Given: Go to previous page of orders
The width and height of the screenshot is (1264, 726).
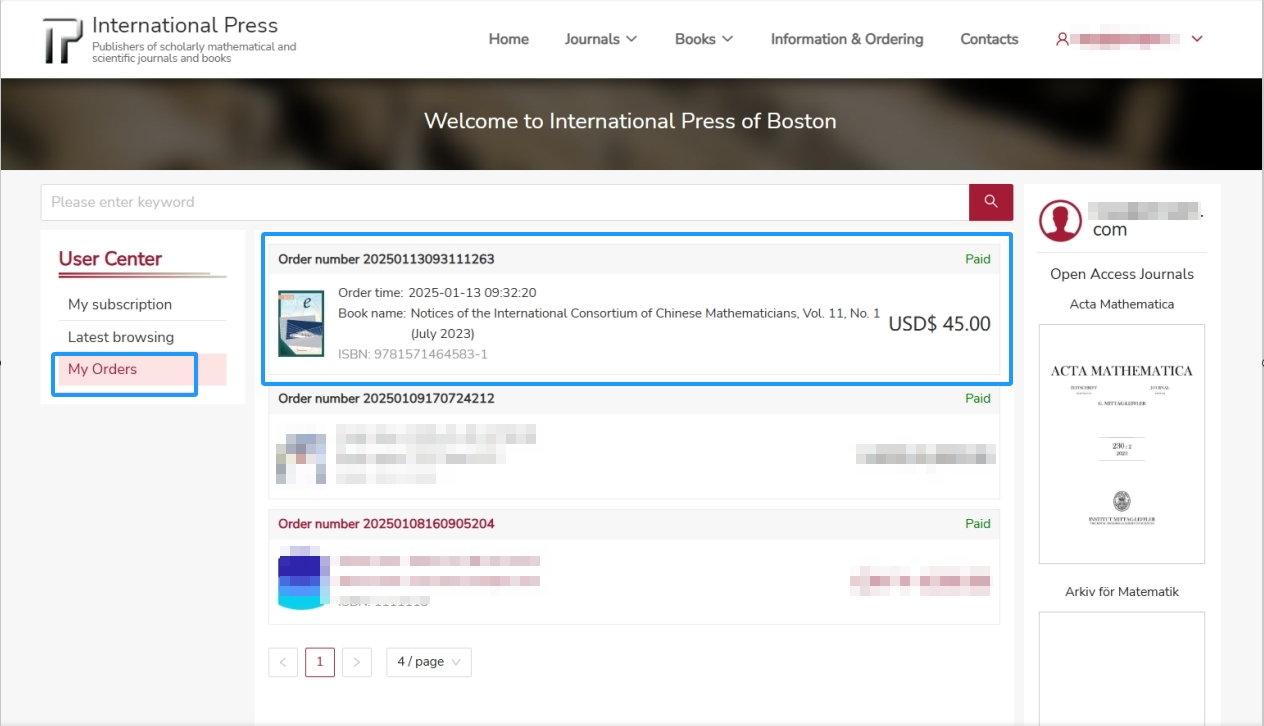Looking at the screenshot, I should 283,662.
